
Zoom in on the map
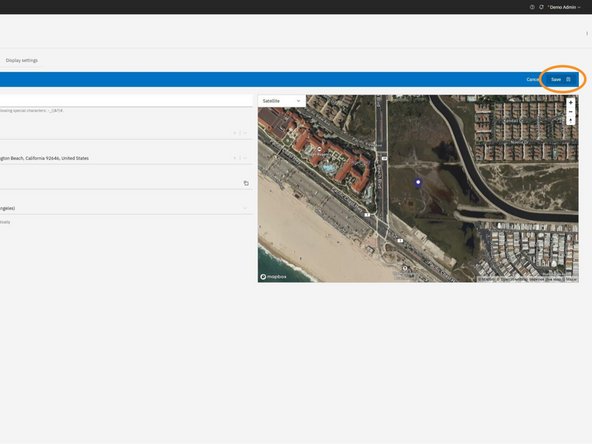tap(570, 102)
